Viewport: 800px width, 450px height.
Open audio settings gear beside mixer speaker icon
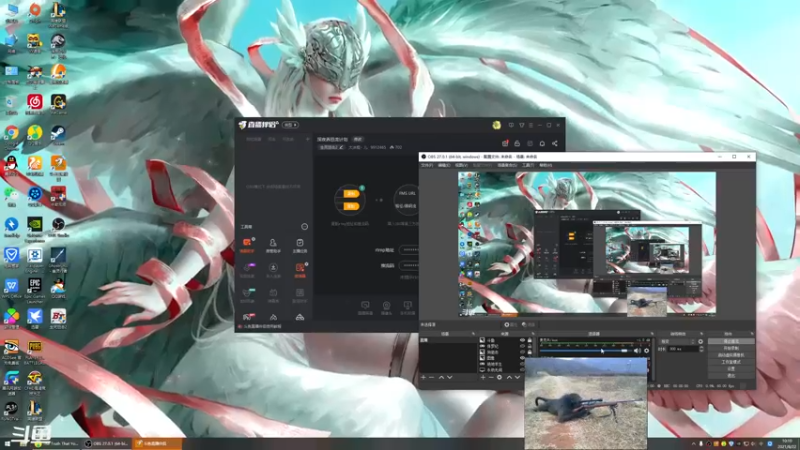coord(646,351)
